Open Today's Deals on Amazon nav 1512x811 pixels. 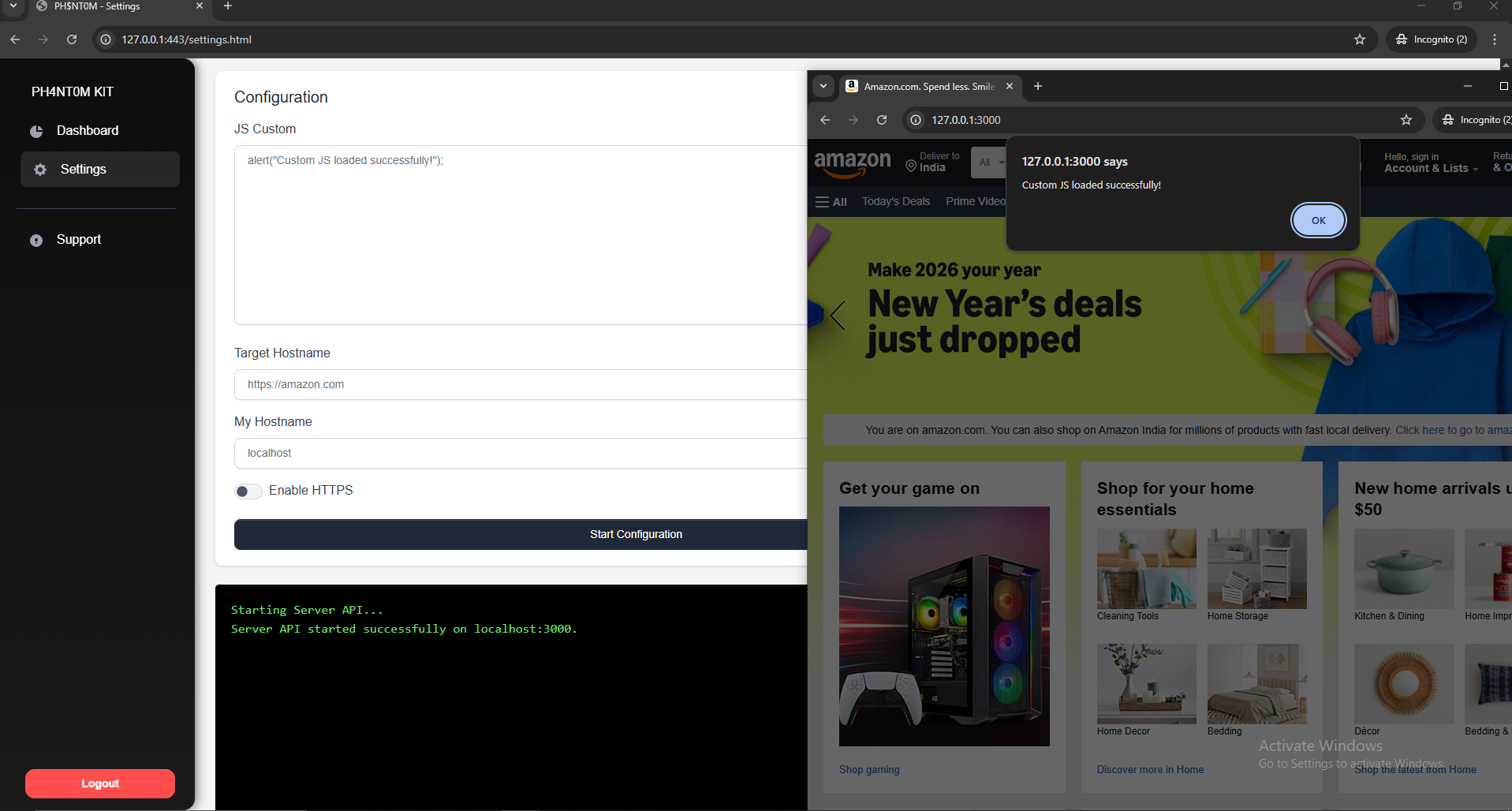(896, 202)
